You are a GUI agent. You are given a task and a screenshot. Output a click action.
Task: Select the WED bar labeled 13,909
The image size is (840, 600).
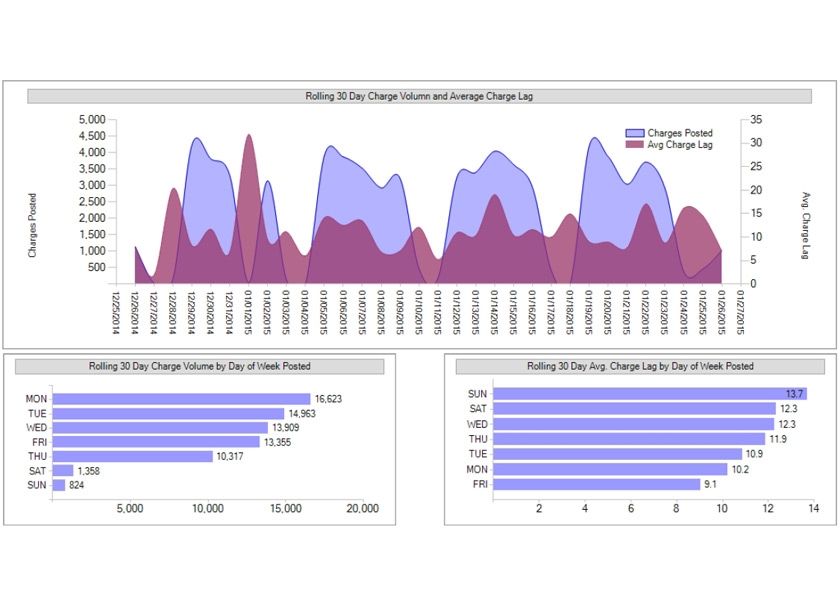point(160,428)
